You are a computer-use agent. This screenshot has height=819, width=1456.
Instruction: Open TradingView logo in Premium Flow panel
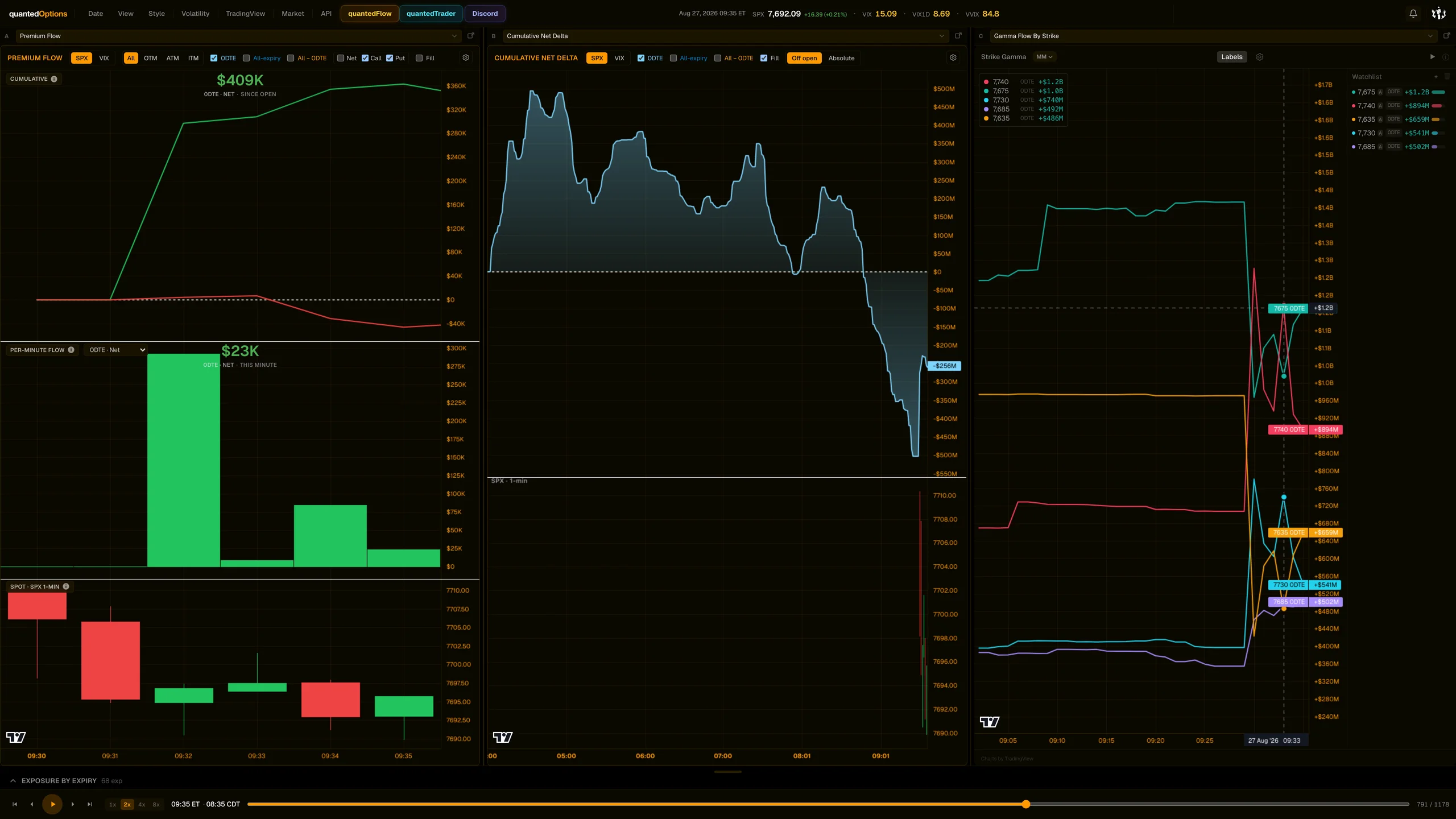[16, 737]
